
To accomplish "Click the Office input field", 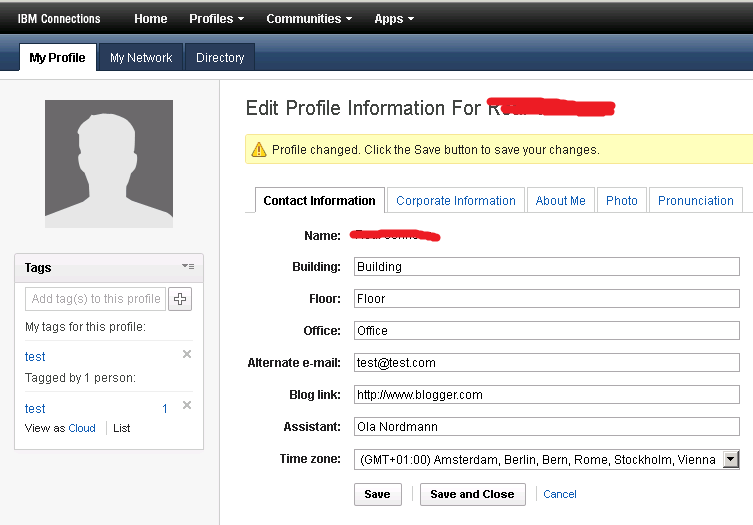I will tap(547, 330).
